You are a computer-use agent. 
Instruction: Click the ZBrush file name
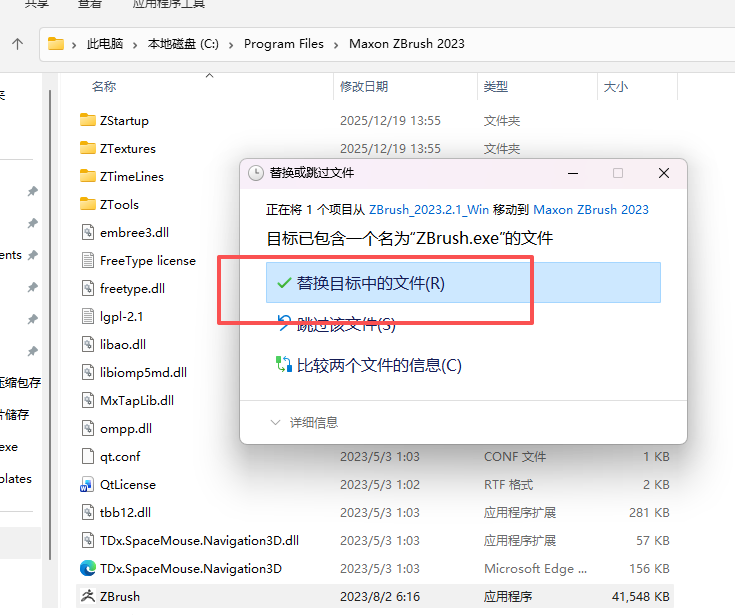click(120, 597)
